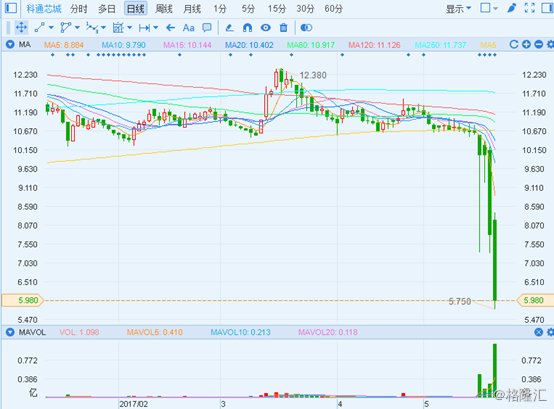554x409 pixels.
Task: Zoom in the chart with plus icon
Action: 526,45
